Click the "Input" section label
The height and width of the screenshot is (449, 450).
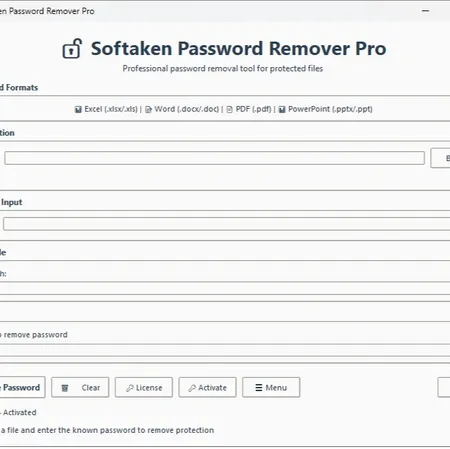[12, 202]
